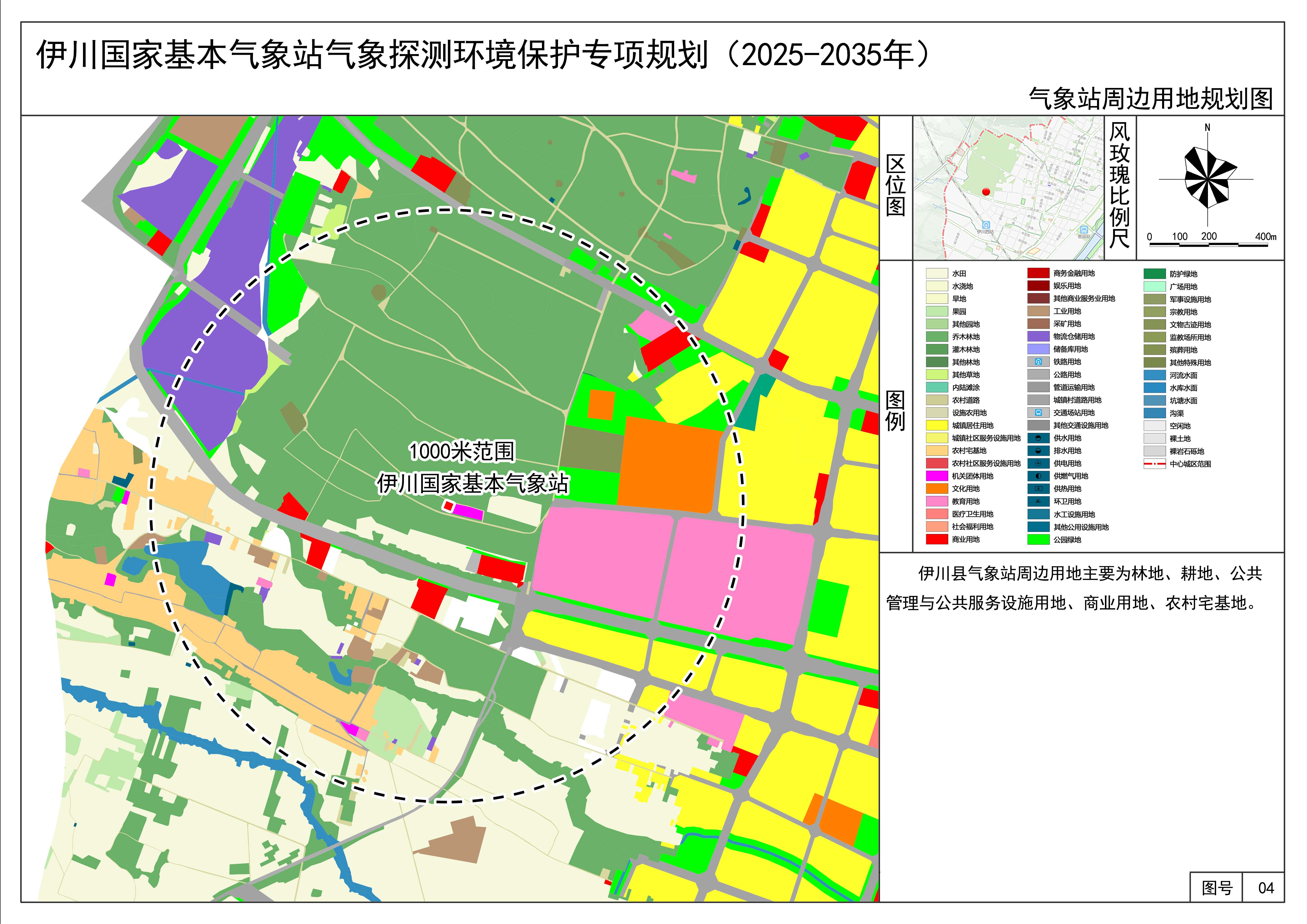The width and height of the screenshot is (1307, 924).
Task: Click the railway icon in 铁路用地 legend
Action: [x=1038, y=362]
